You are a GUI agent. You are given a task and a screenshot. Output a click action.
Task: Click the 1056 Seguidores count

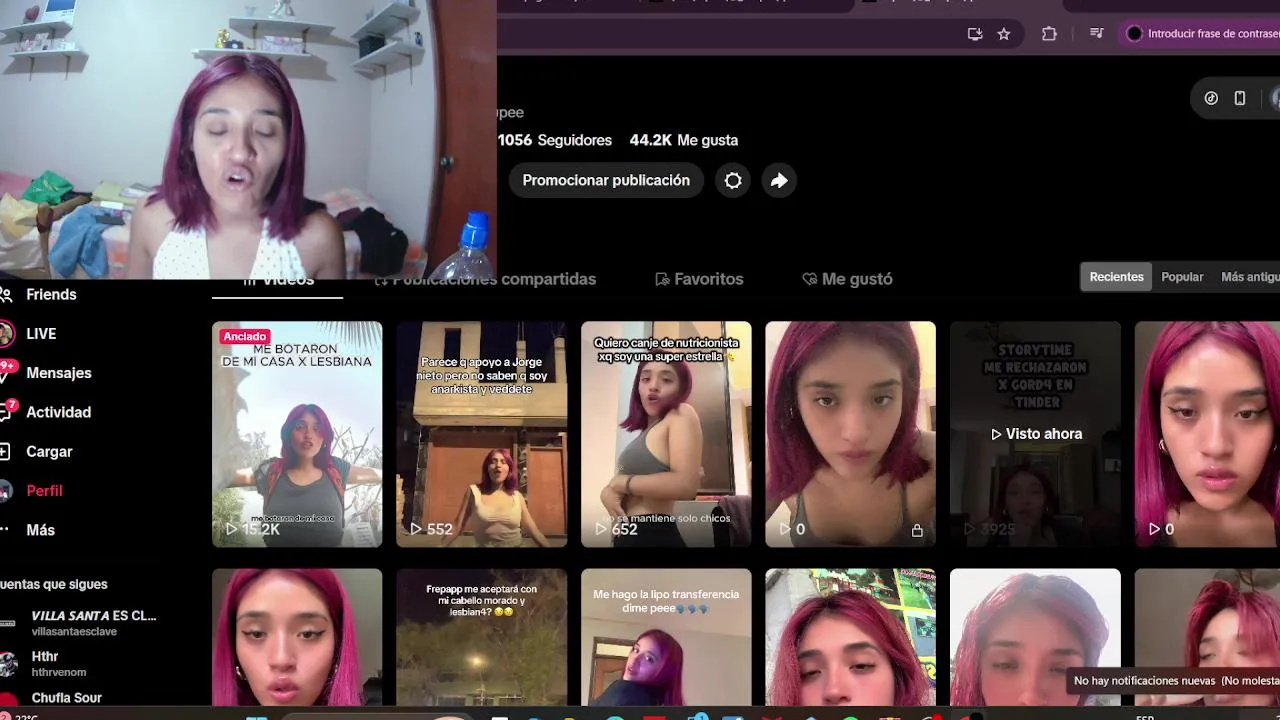point(555,140)
